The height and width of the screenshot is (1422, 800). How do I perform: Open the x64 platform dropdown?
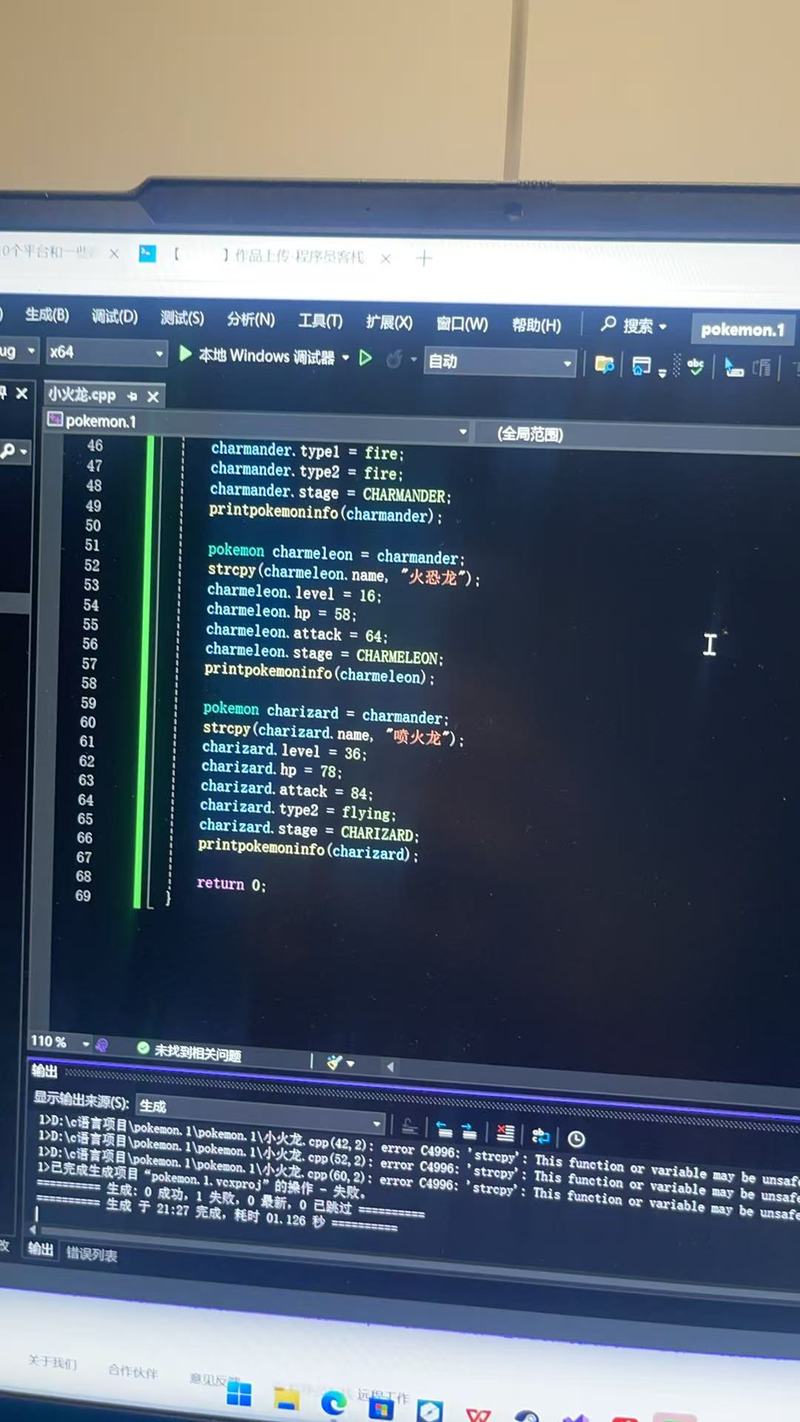pyautogui.click(x=106, y=352)
